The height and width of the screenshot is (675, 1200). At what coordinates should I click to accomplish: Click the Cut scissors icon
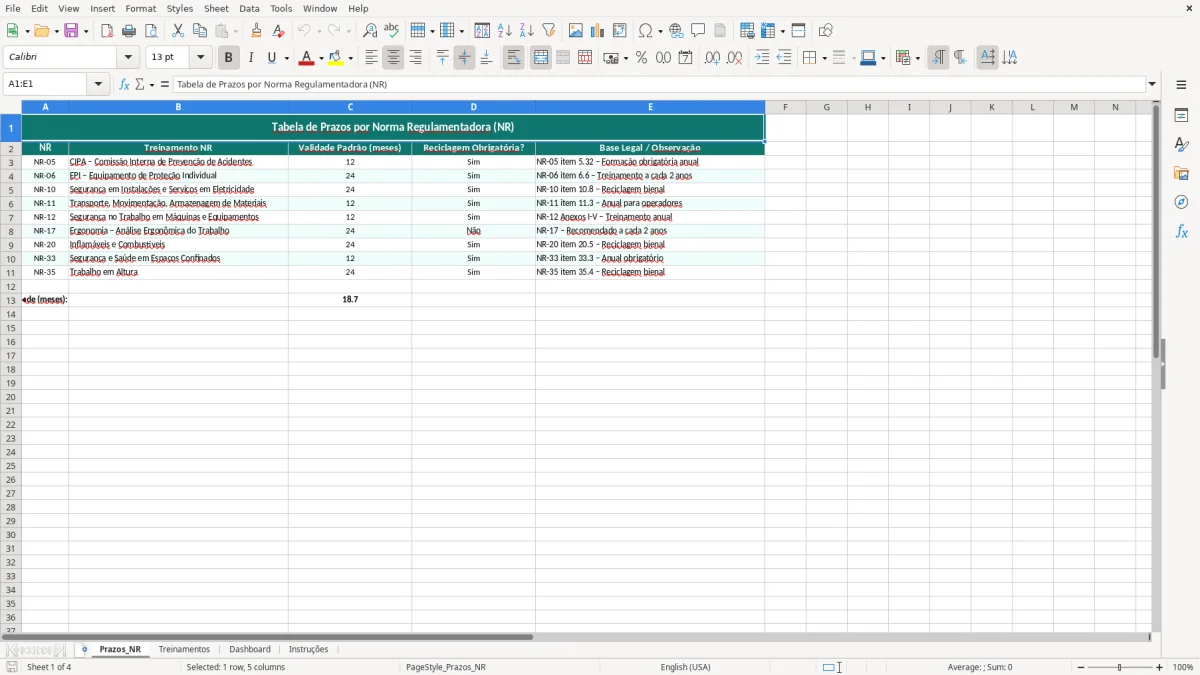tap(178, 31)
